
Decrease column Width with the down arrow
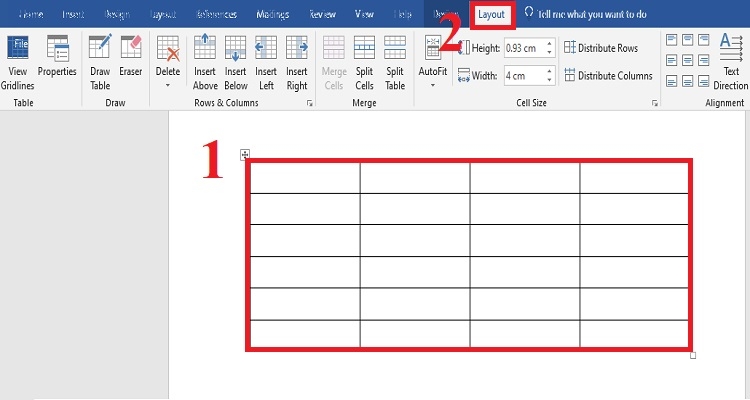click(550, 80)
